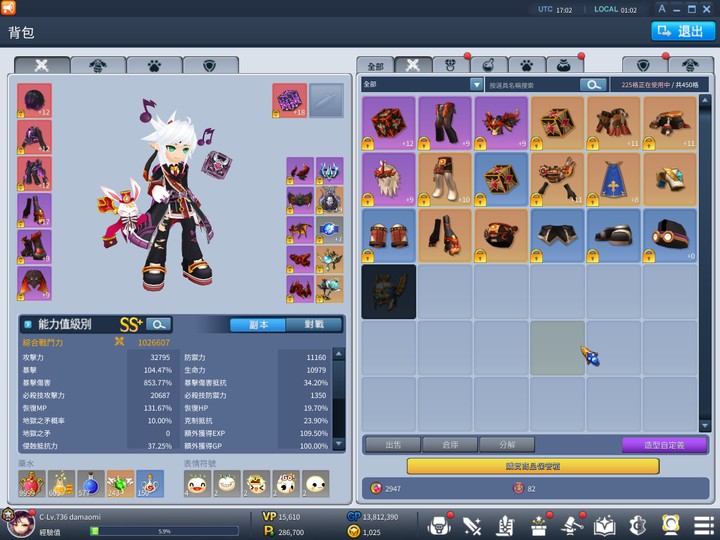
Task: Click the experience progress bar showing 5.9%
Action: pos(164,531)
